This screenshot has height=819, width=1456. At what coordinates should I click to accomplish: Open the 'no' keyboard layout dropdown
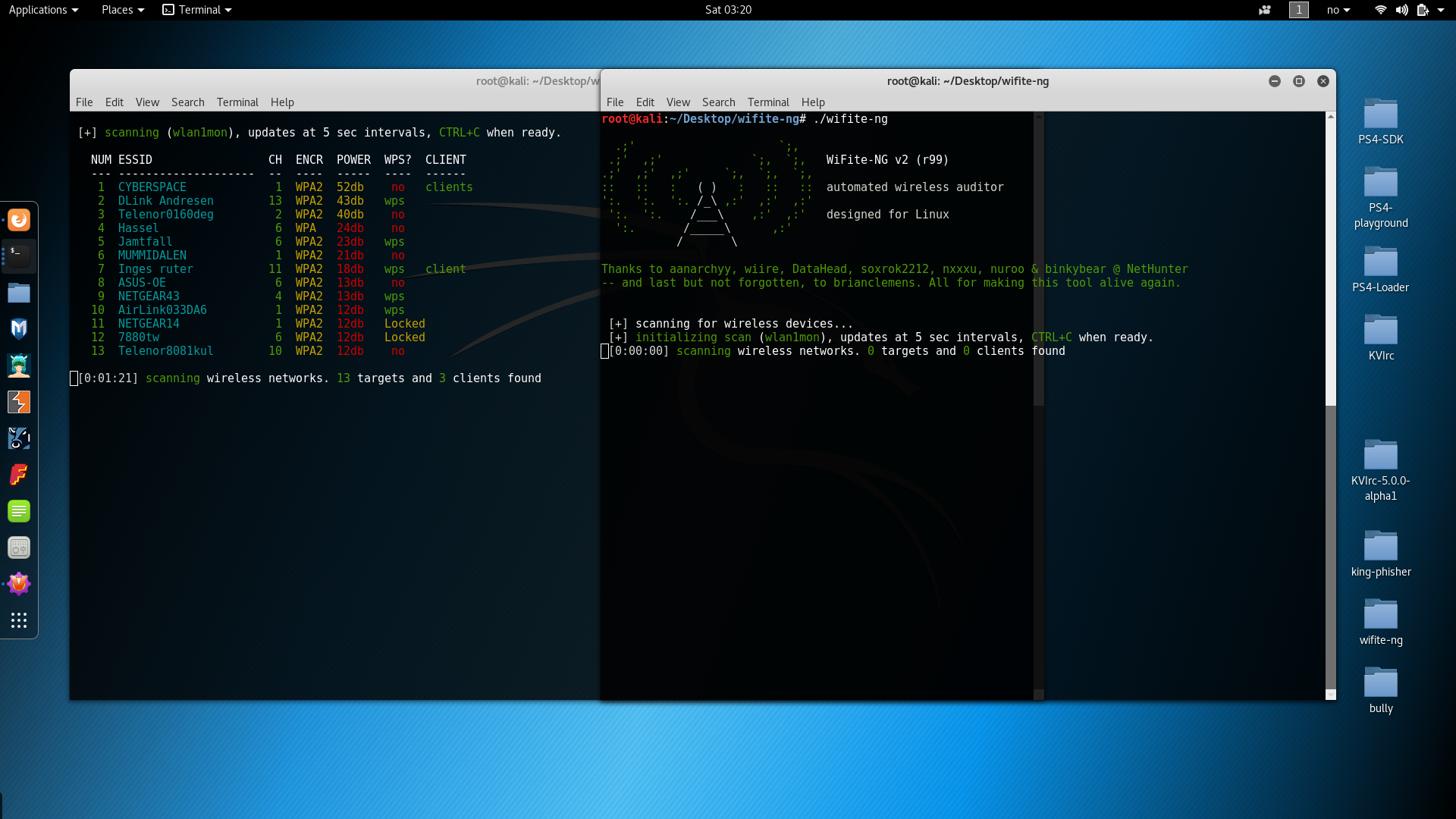coord(1338,10)
